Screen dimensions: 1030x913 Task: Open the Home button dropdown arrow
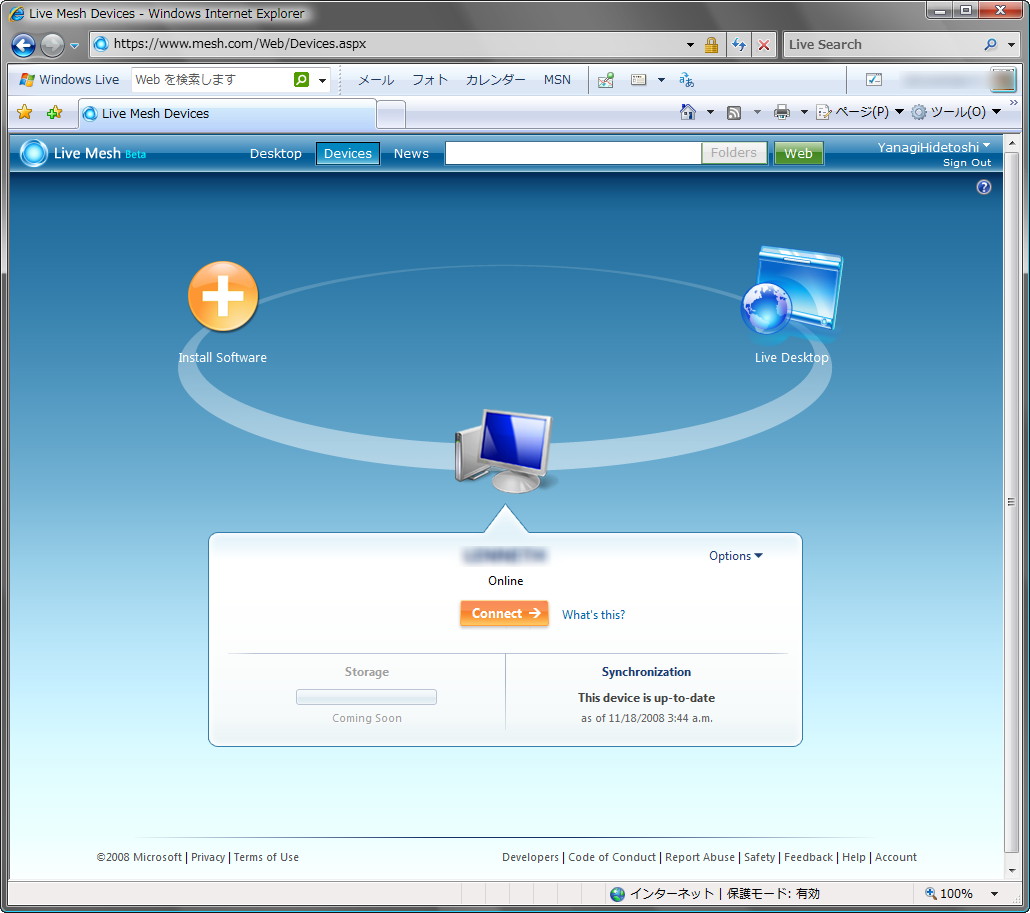(x=710, y=112)
